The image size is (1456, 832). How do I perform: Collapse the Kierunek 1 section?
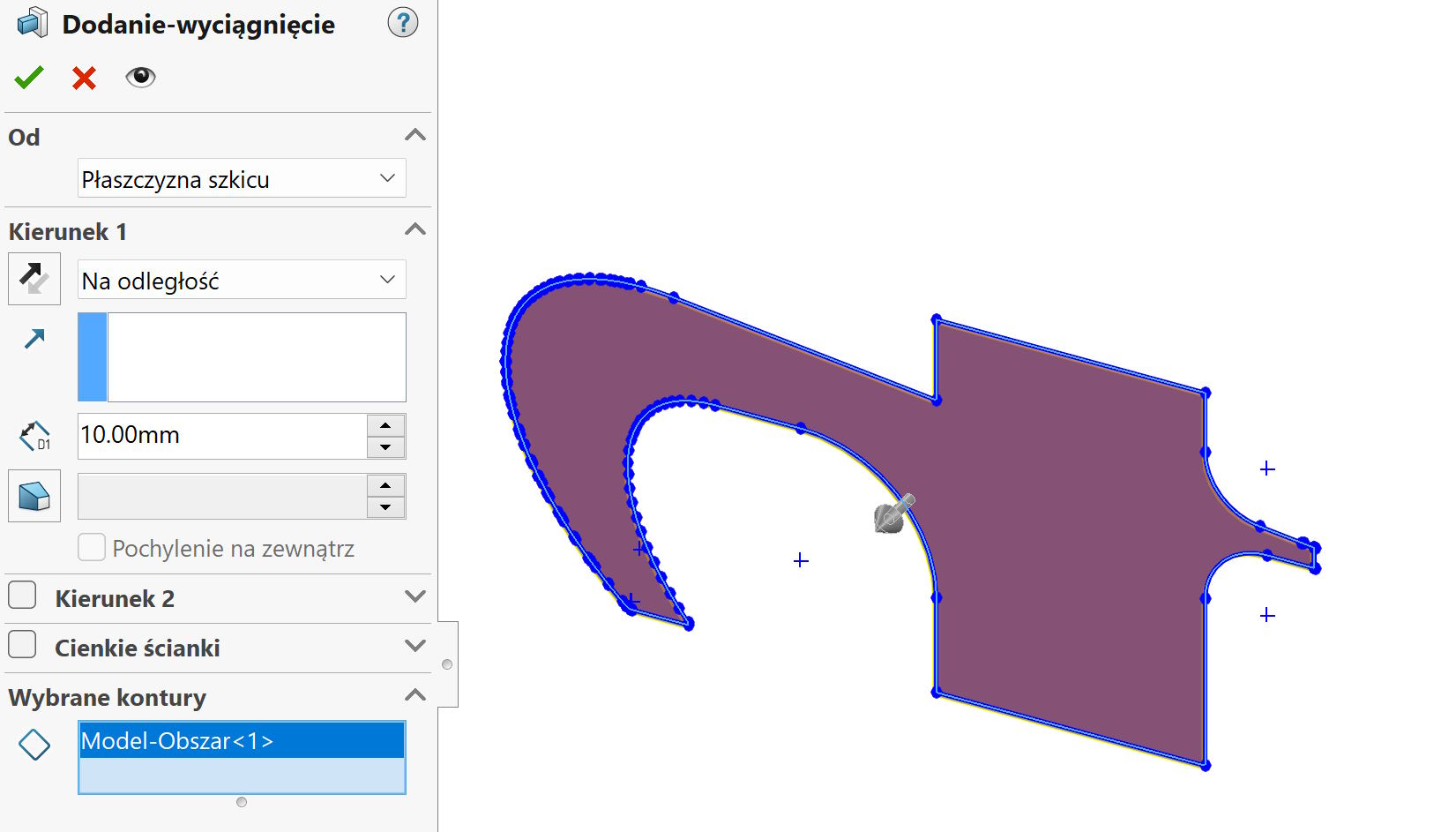(414, 229)
